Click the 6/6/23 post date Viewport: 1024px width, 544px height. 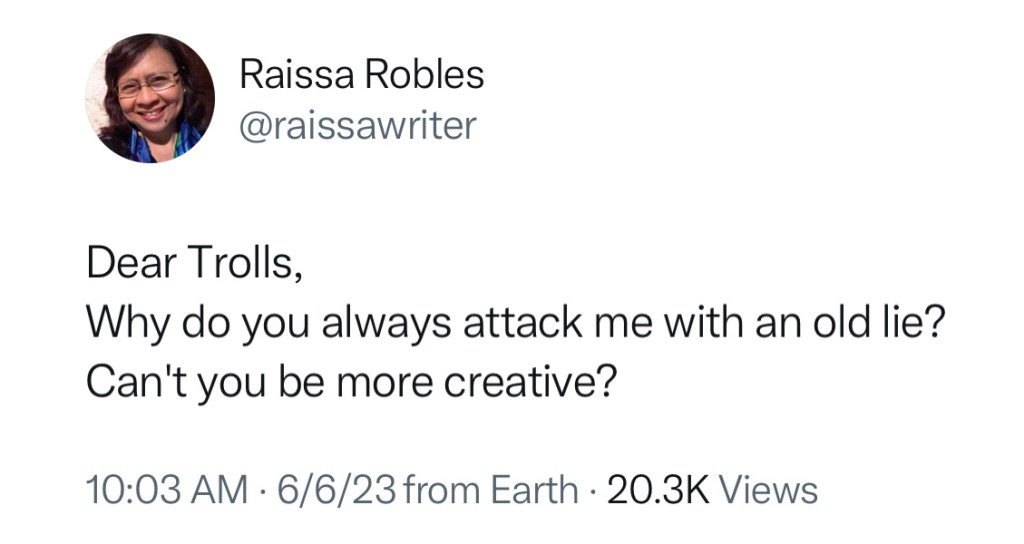(336, 490)
